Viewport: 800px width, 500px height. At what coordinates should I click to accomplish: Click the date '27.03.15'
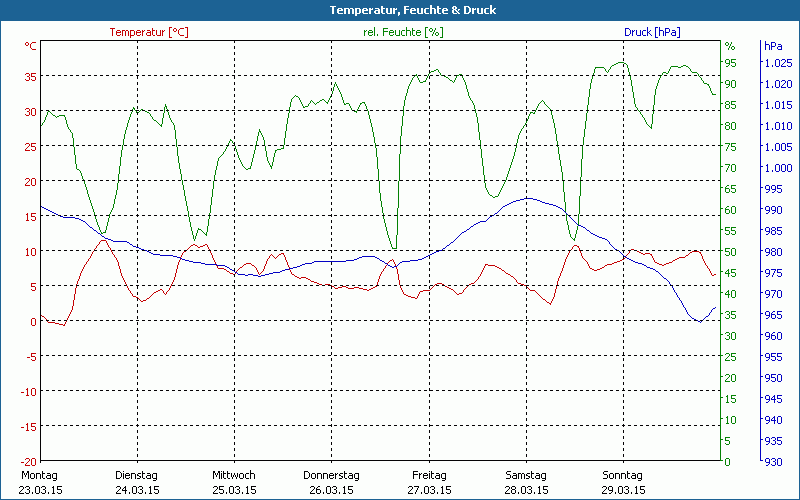click(x=429, y=490)
